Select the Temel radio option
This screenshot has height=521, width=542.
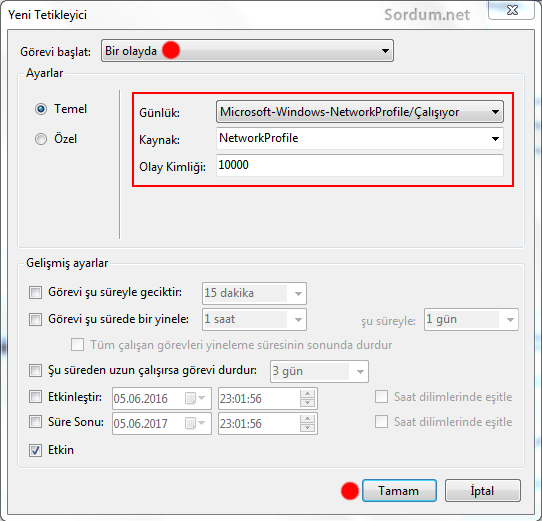point(41,109)
